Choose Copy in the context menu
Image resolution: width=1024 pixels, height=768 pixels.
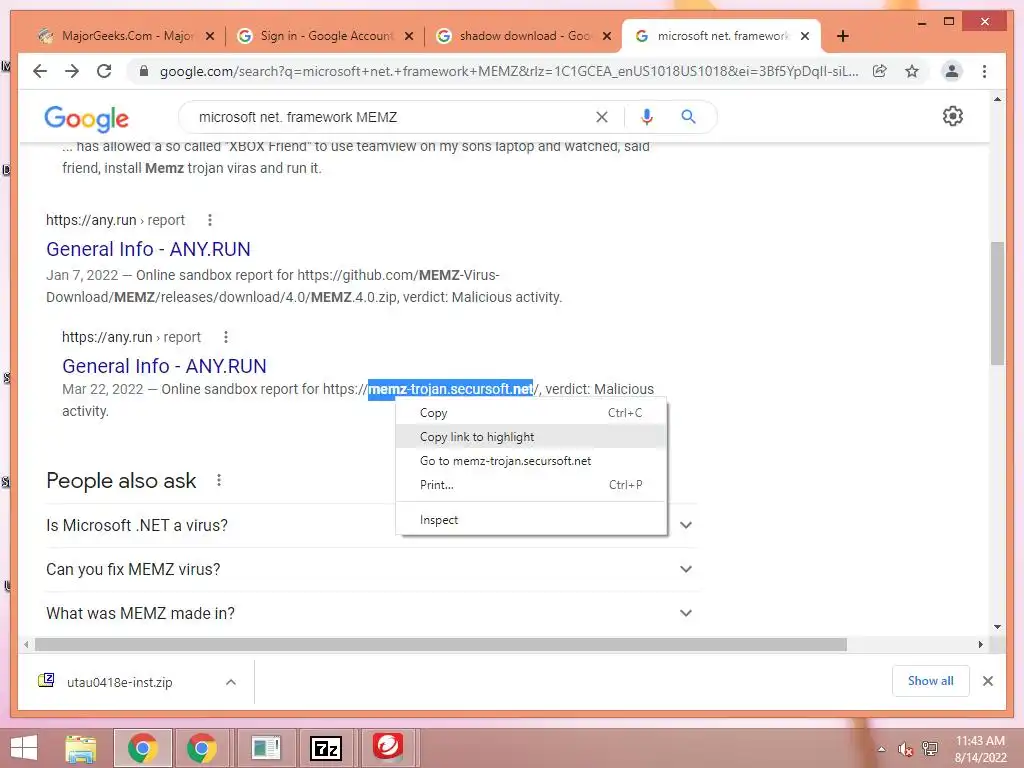531,413
